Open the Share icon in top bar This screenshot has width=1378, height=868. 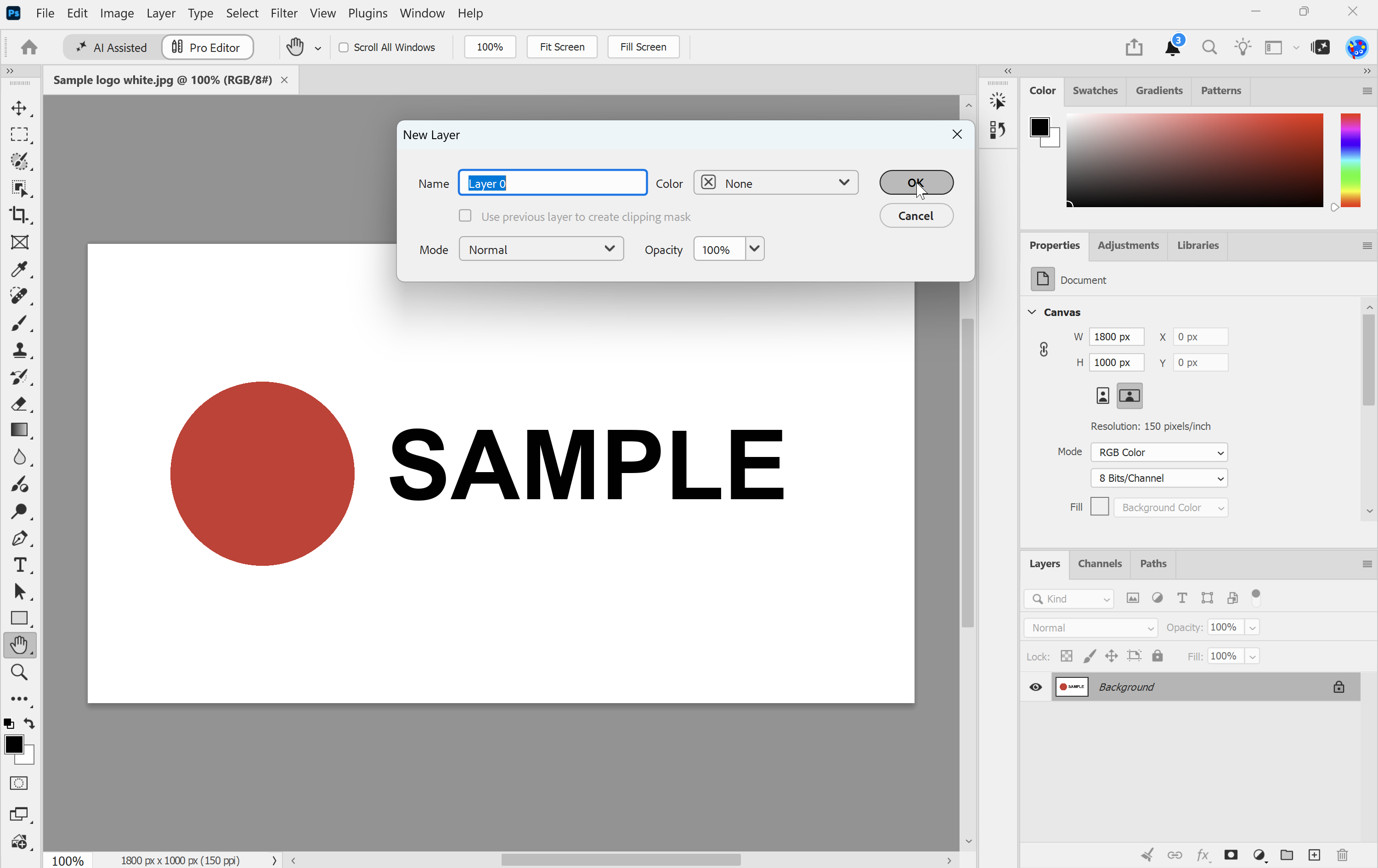click(x=1134, y=47)
